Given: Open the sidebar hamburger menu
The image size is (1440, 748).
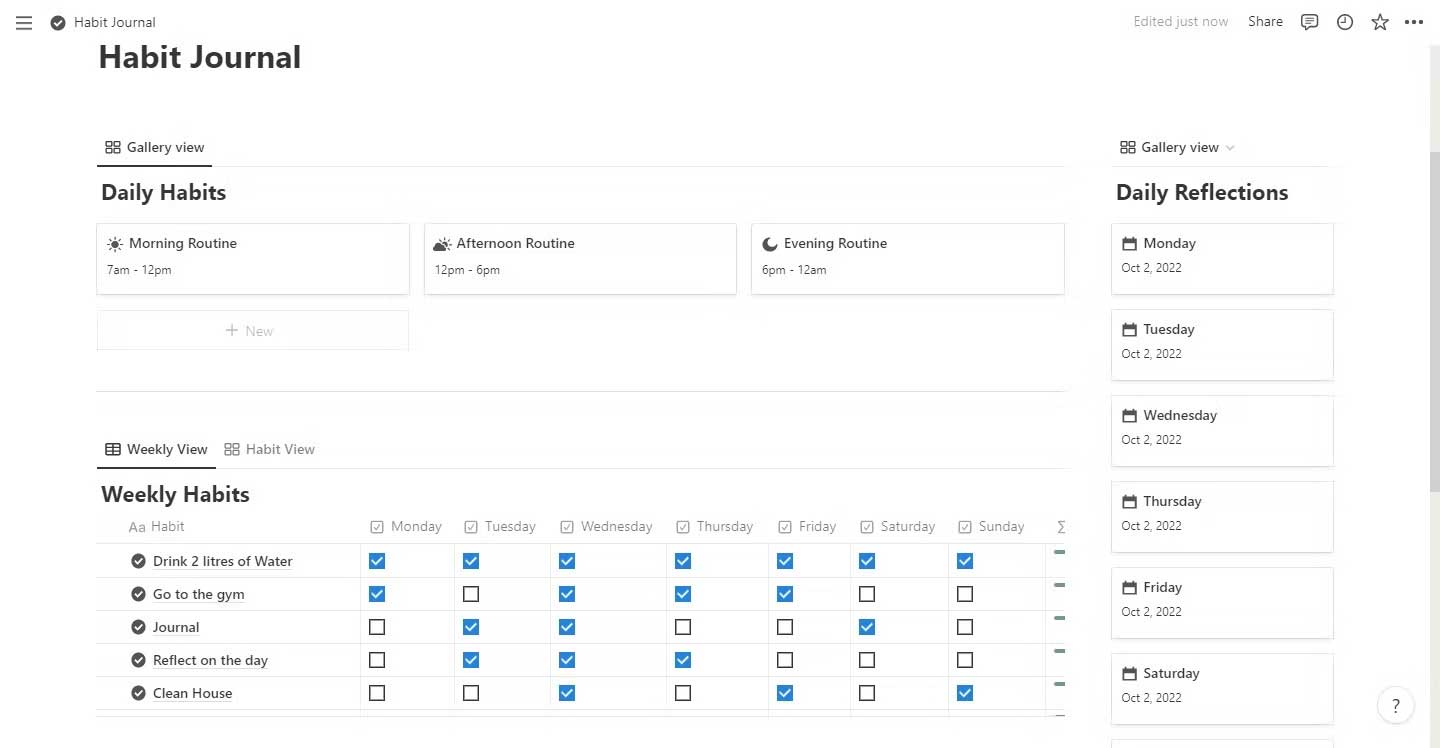Looking at the screenshot, I should pos(24,22).
